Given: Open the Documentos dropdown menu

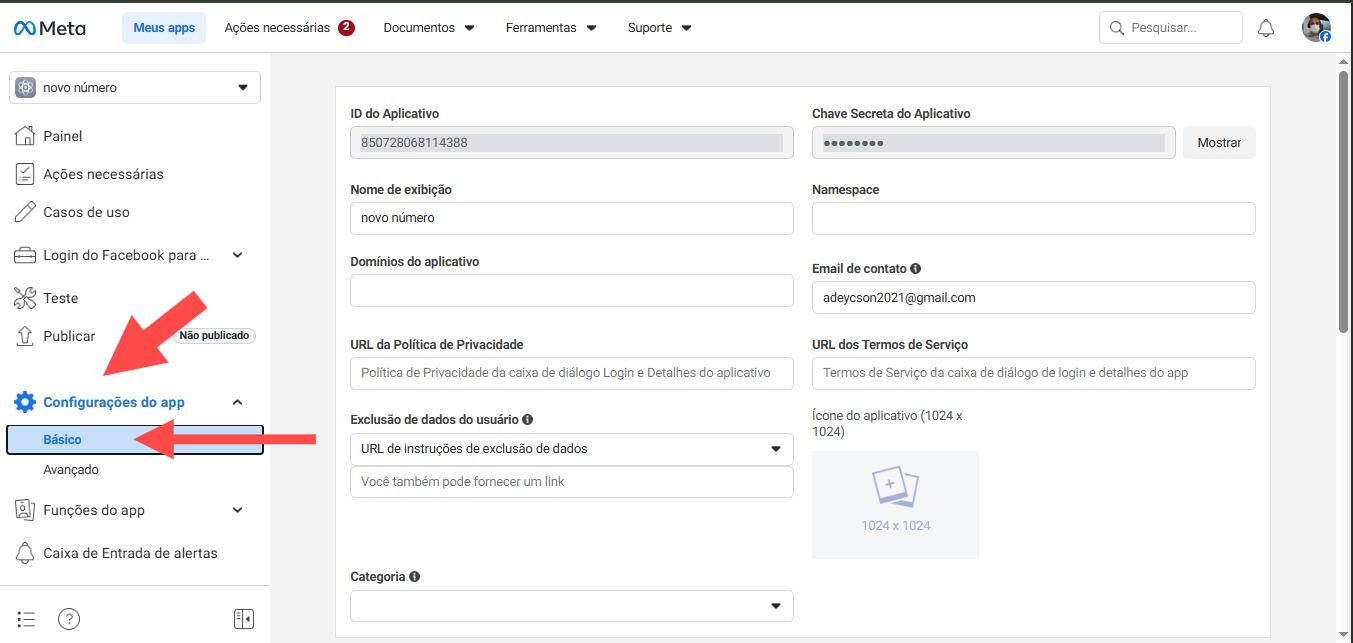Looking at the screenshot, I should click(429, 28).
